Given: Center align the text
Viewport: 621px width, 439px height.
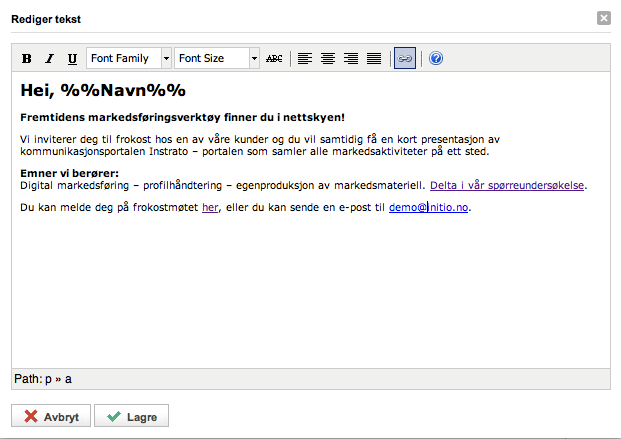Looking at the screenshot, I should (328, 59).
